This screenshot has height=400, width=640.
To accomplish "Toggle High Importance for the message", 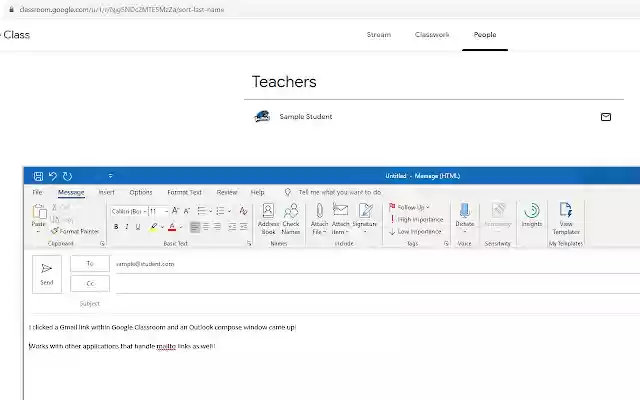I will (x=416, y=220).
